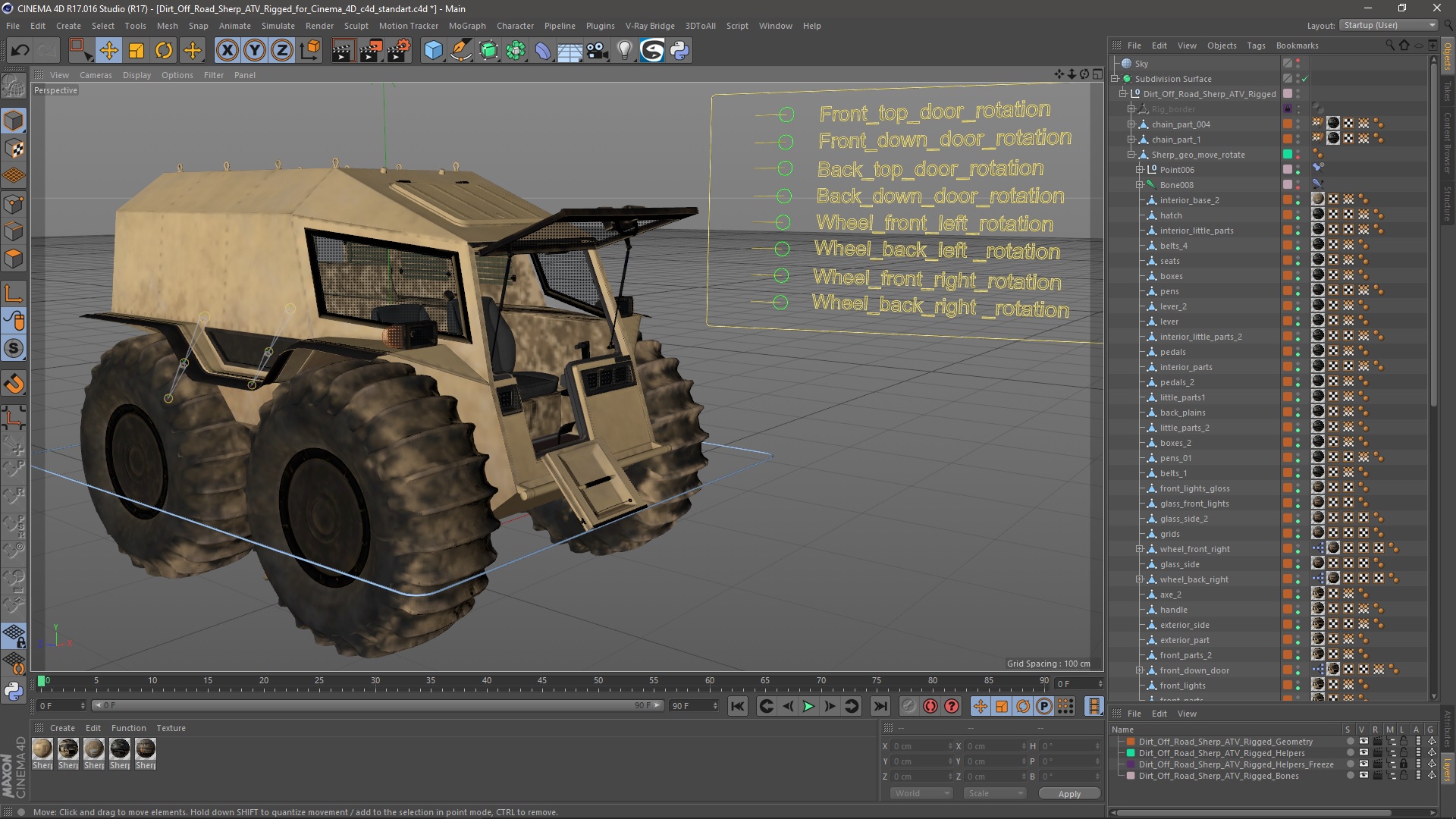Click the timeline frame 45 marker
The height and width of the screenshot is (819, 1456).
[x=542, y=681]
